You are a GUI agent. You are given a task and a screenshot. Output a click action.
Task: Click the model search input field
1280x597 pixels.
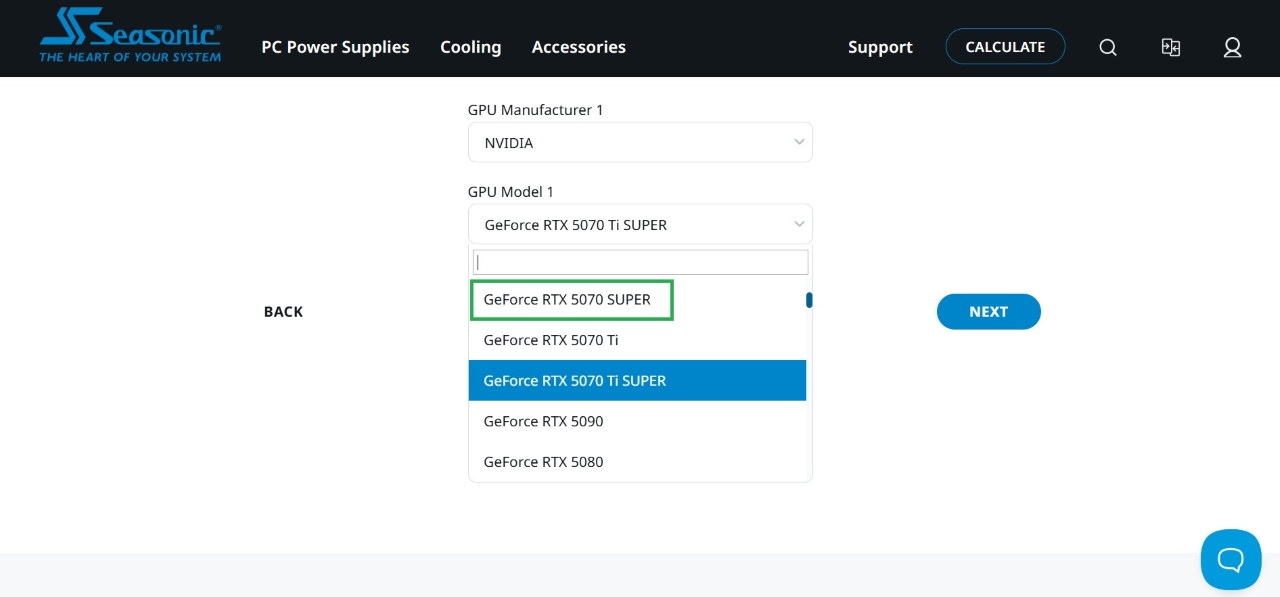640,261
